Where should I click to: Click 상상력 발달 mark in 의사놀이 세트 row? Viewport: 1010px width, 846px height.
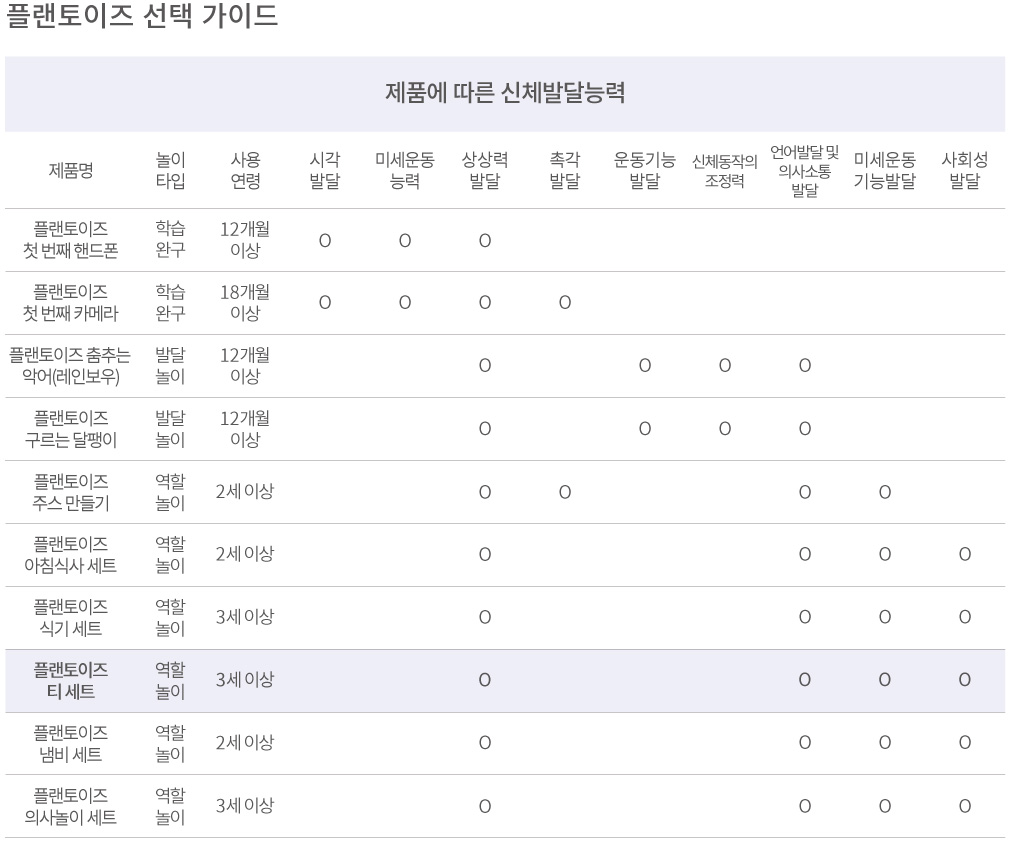click(x=485, y=807)
